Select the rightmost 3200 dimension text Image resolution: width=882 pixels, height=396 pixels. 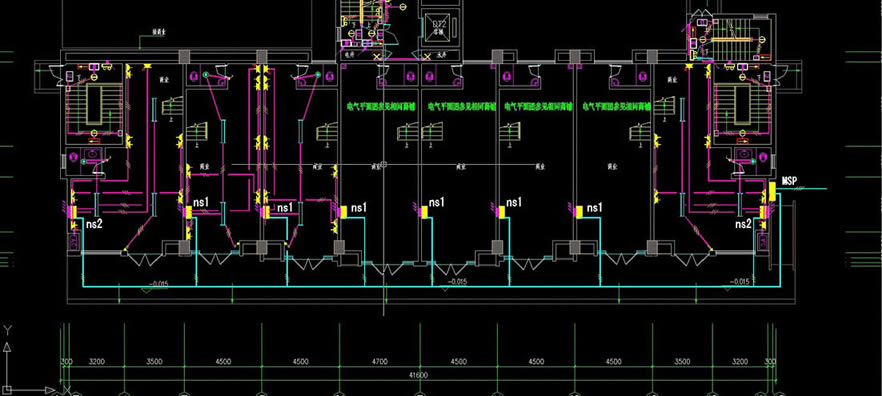[x=740, y=361]
